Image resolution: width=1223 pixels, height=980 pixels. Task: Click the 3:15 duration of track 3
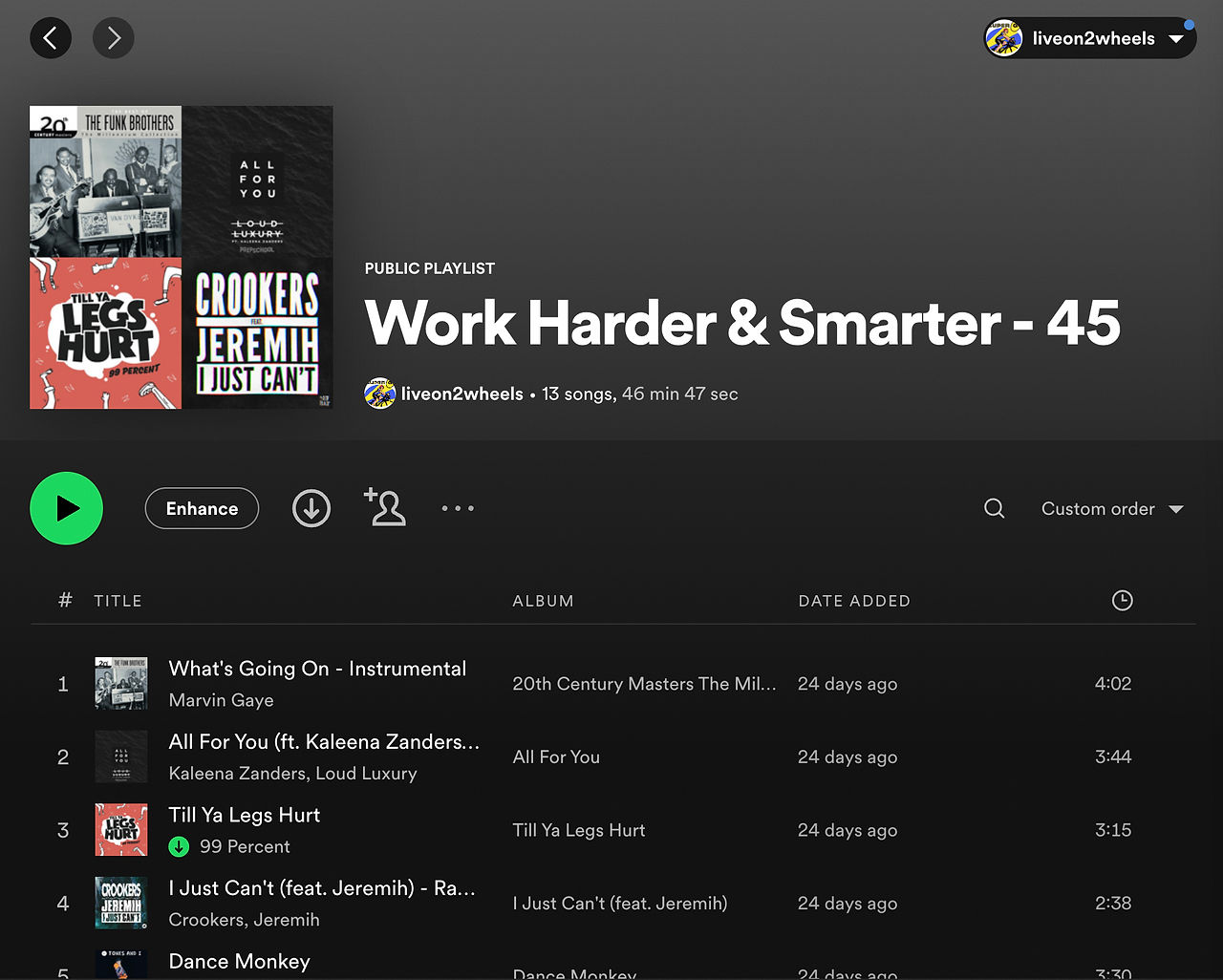[x=1113, y=830]
